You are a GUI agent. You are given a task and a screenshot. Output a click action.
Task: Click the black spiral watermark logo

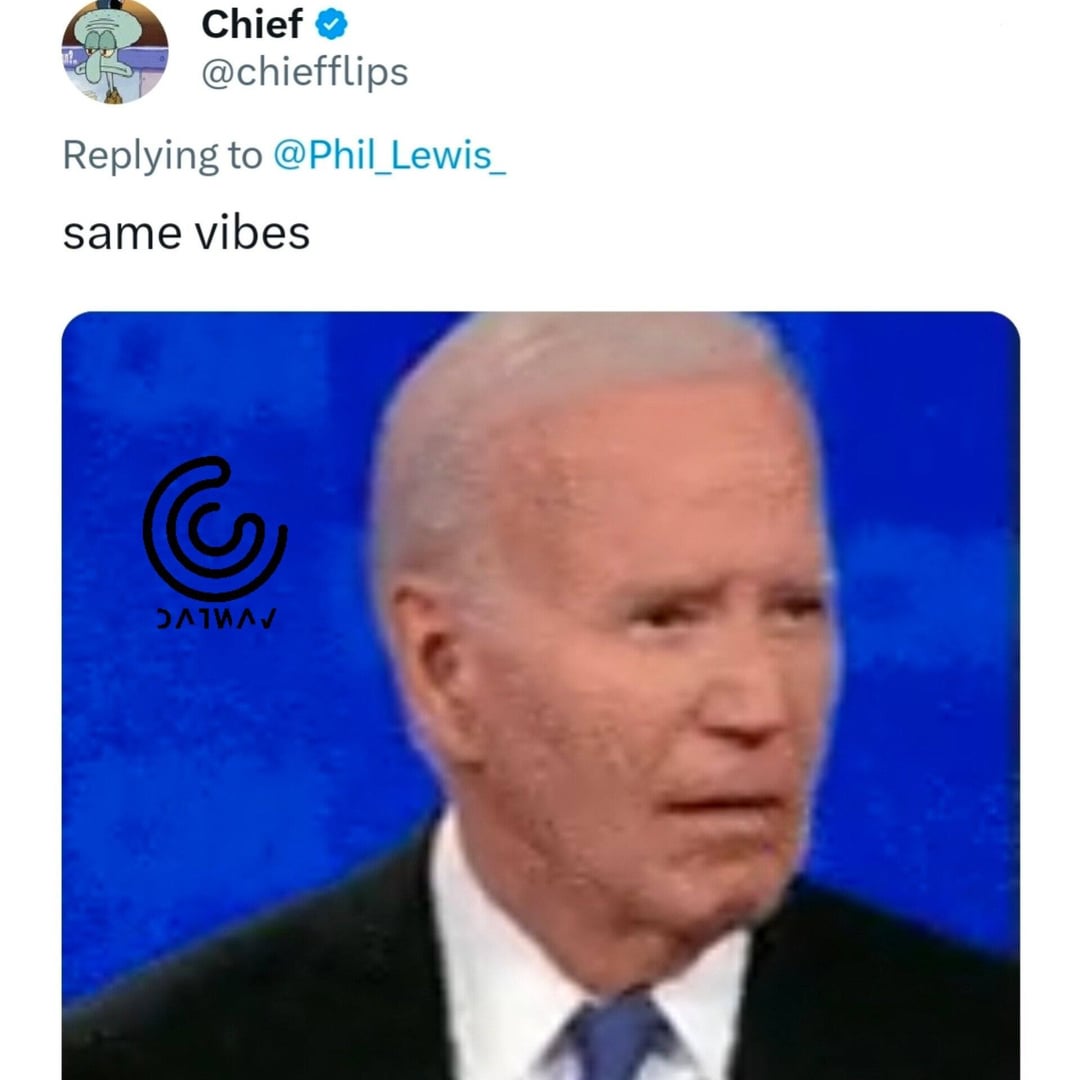click(x=214, y=528)
